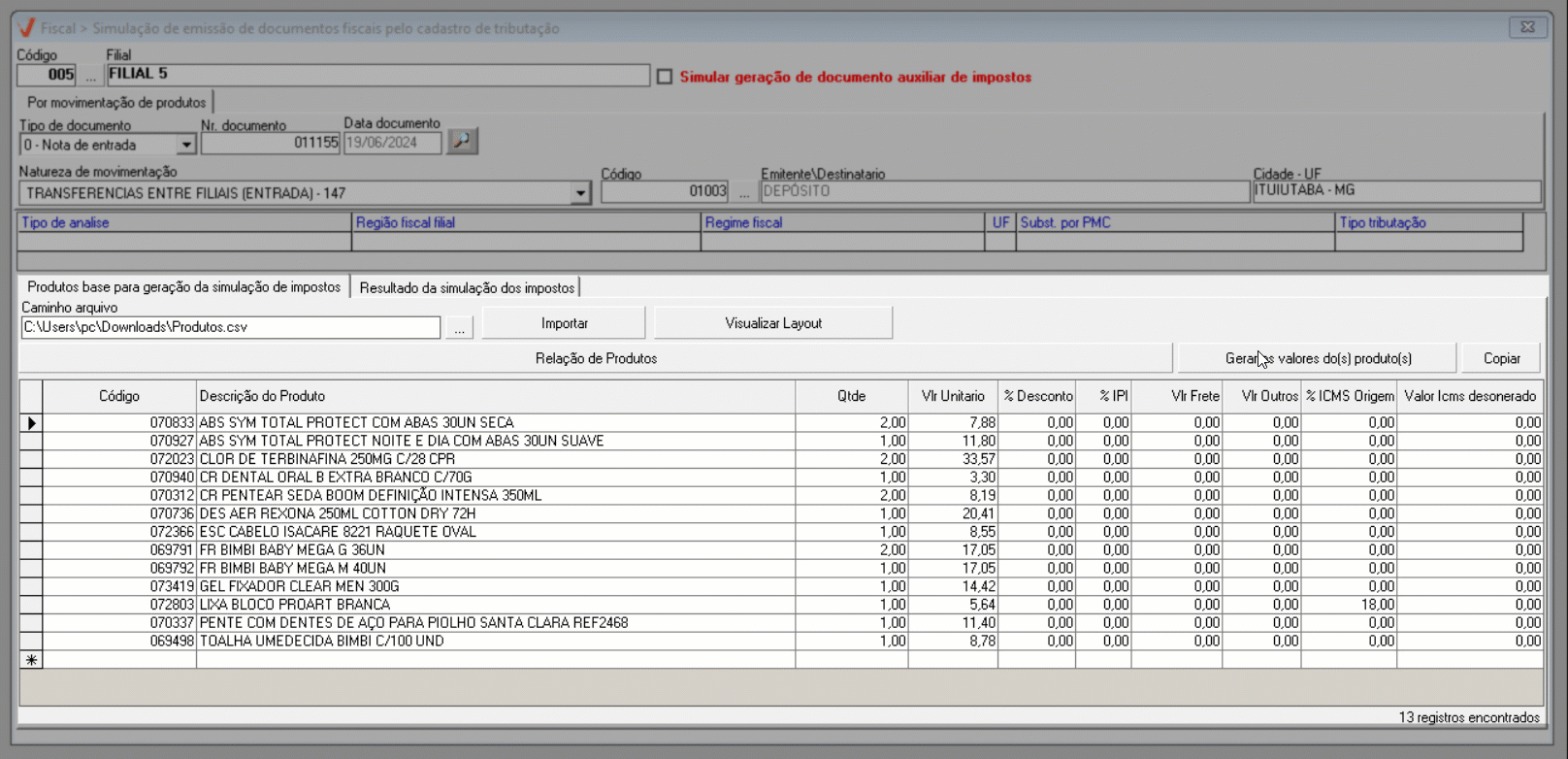Expand the Natureza de movimentação dropdown

[580, 193]
